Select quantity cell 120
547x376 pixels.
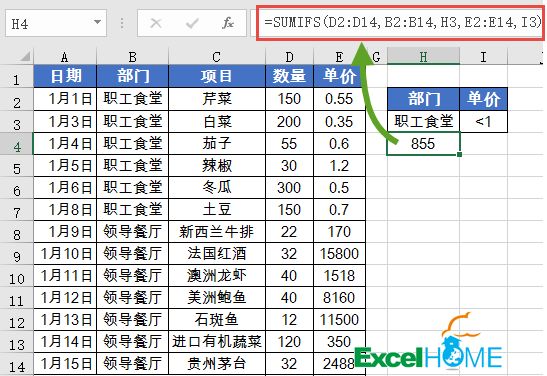click(289, 341)
